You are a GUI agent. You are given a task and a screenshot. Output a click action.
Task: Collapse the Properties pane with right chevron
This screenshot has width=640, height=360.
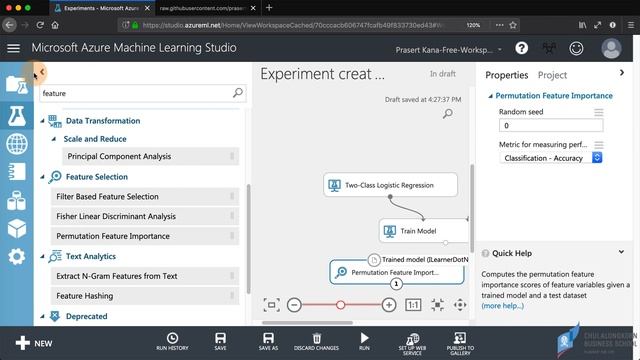(622, 73)
